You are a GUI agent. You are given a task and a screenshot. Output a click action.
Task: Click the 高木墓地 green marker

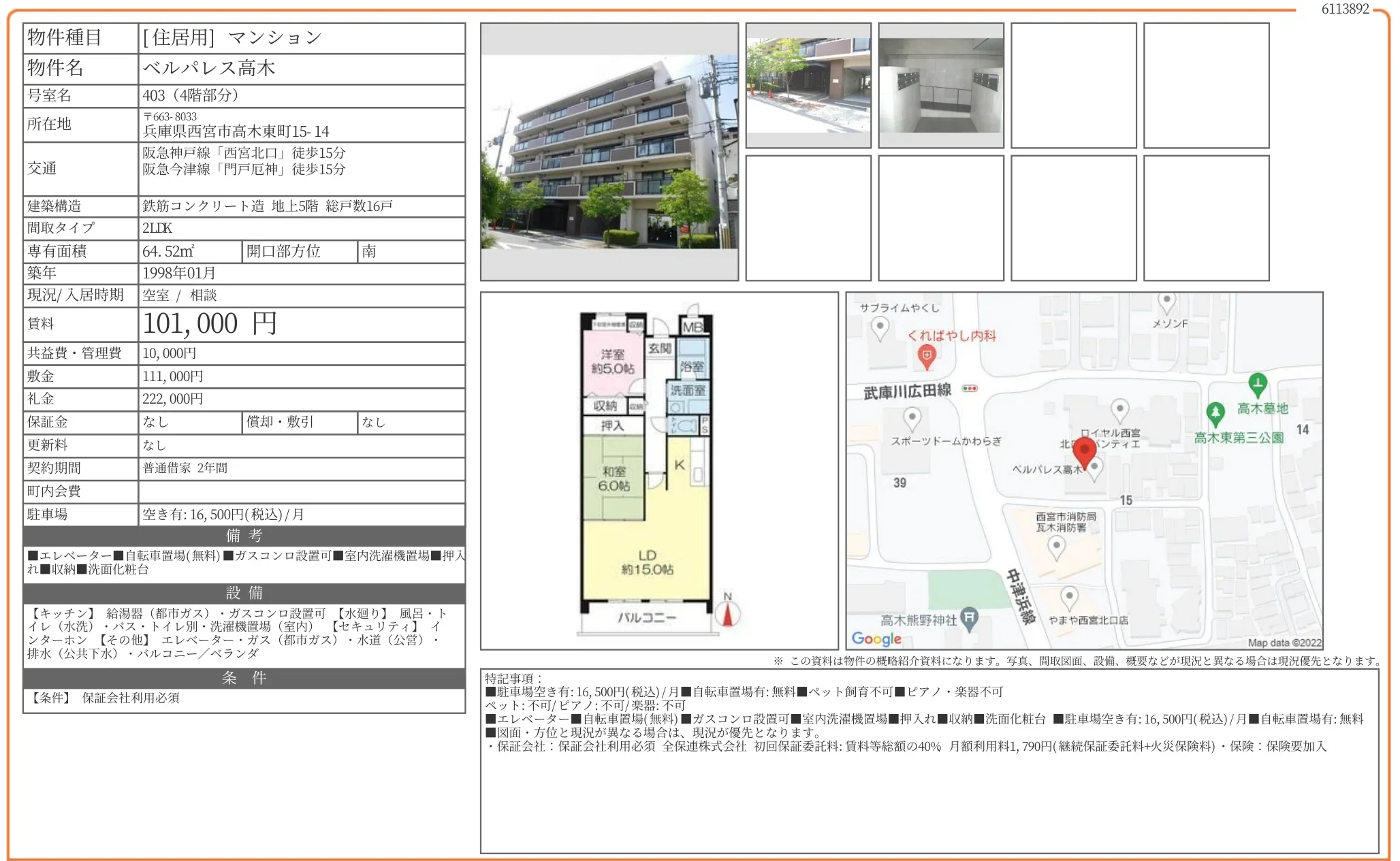(x=1258, y=384)
